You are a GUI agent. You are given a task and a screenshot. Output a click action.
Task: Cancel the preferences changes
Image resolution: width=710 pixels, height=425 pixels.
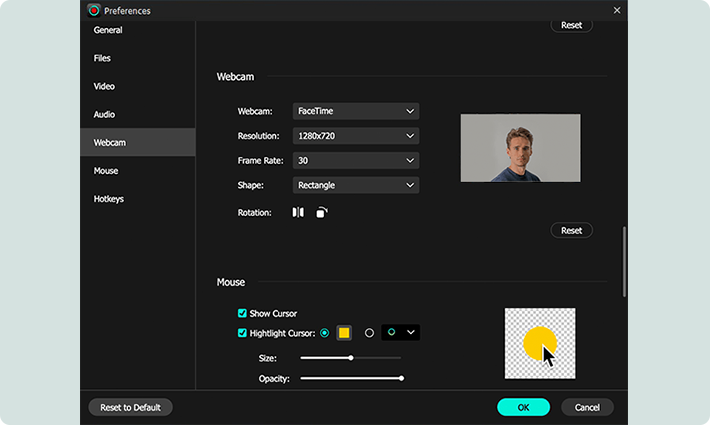[x=587, y=407]
